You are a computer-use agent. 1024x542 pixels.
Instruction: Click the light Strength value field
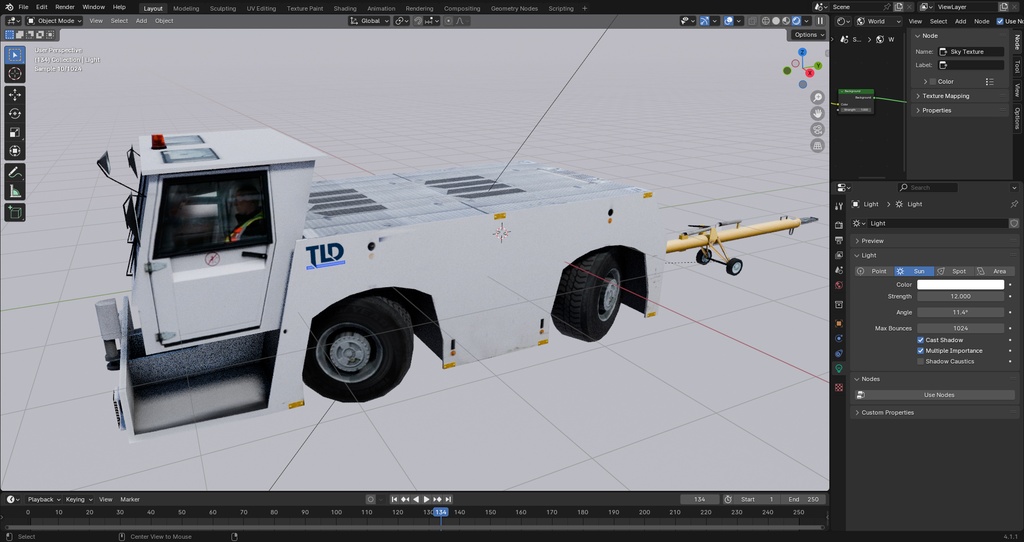click(x=960, y=297)
